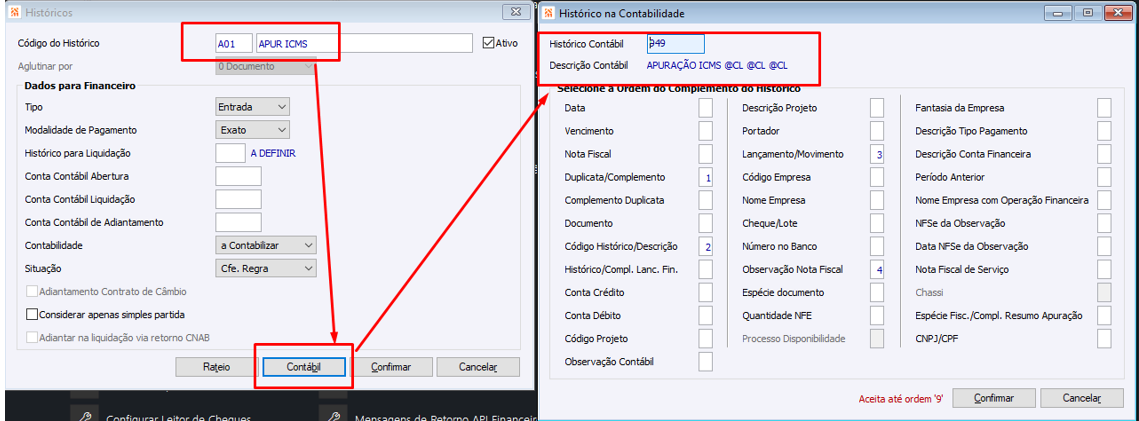This screenshot has width=1139, height=421.
Task: Click the Contábil button
Action: (304, 367)
